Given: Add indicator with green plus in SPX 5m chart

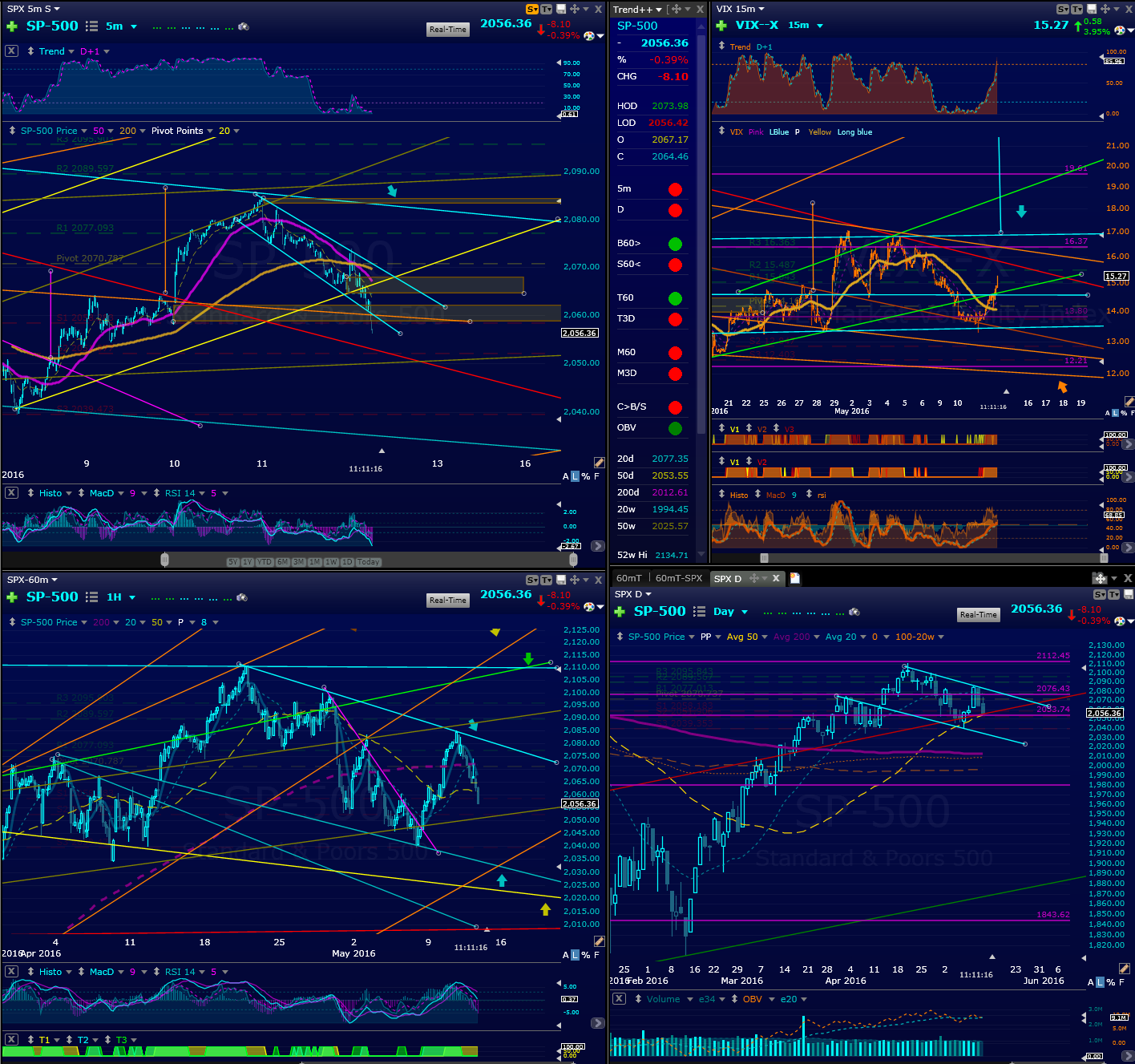Looking at the screenshot, I should click(x=11, y=26).
